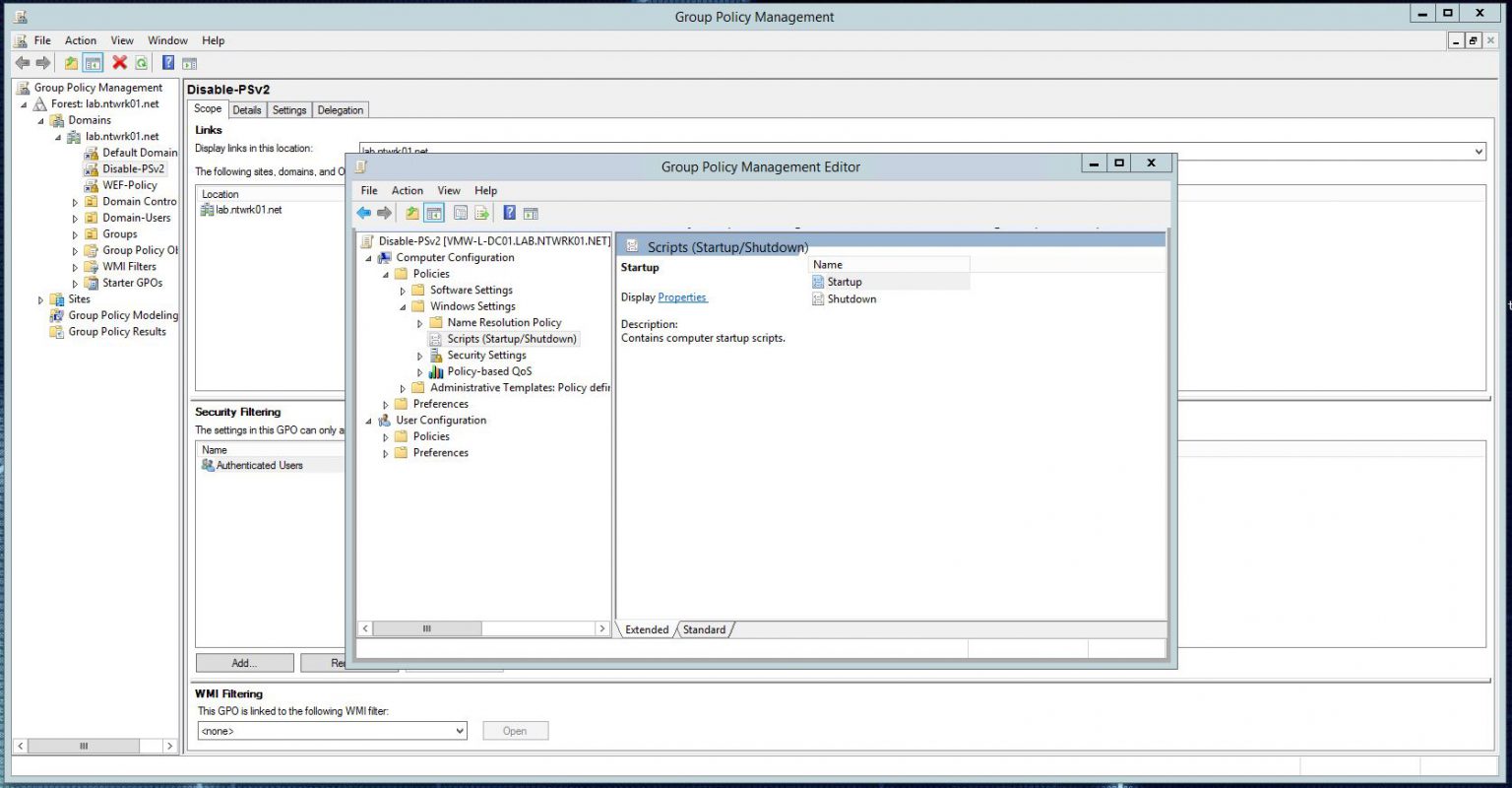Click the Export List icon in the editor toolbar
The width and height of the screenshot is (1512, 788).
click(481, 213)
